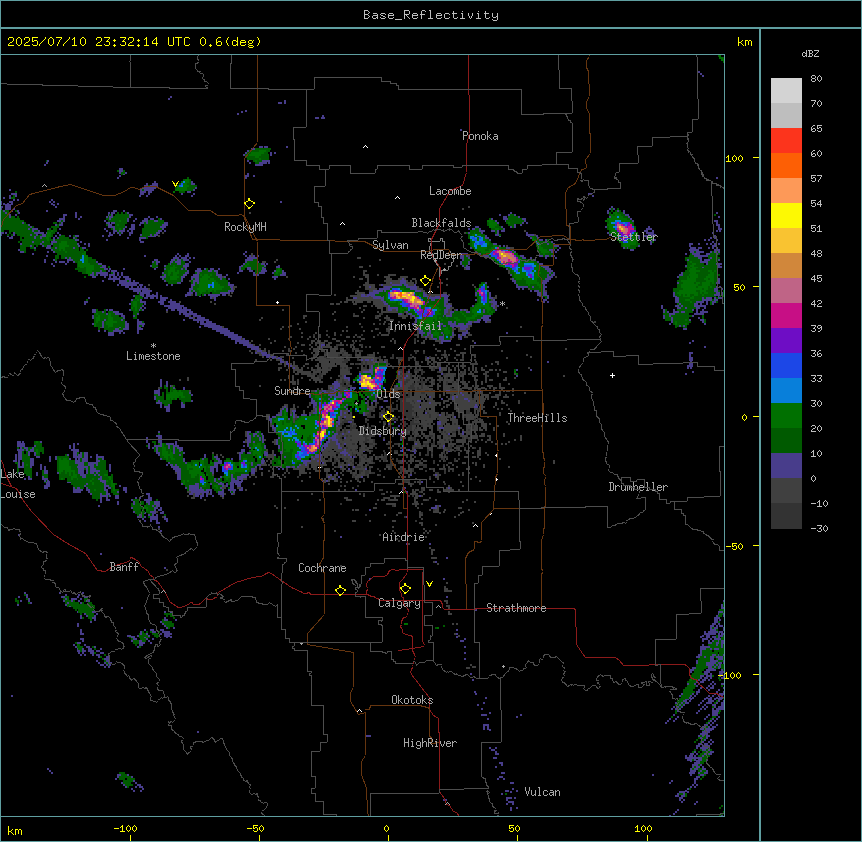Click the Stettler city label
Image resolution: width=862 pixels, height=842 pixels.
[x=634, y=237]
